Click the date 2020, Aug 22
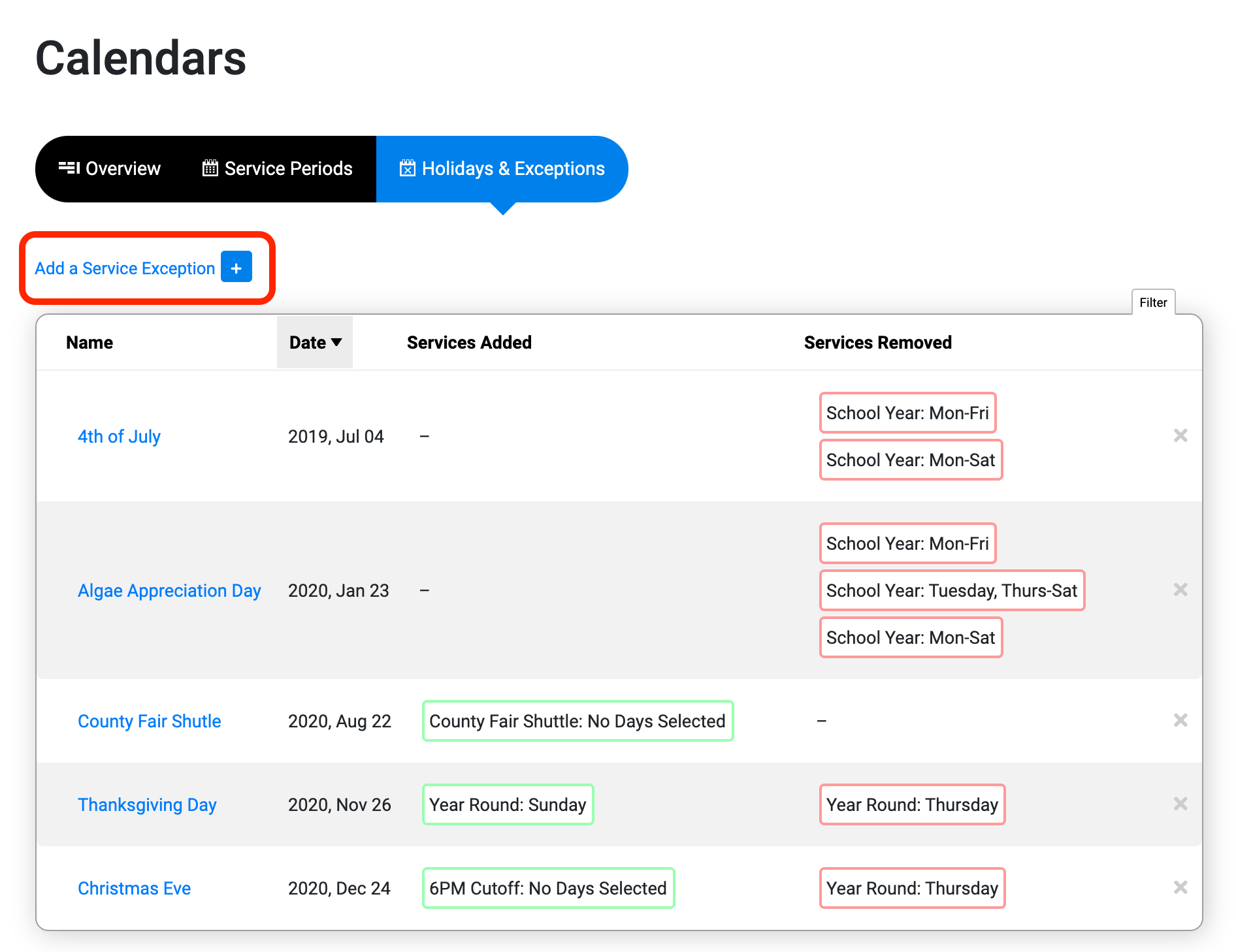 point(340,721)
